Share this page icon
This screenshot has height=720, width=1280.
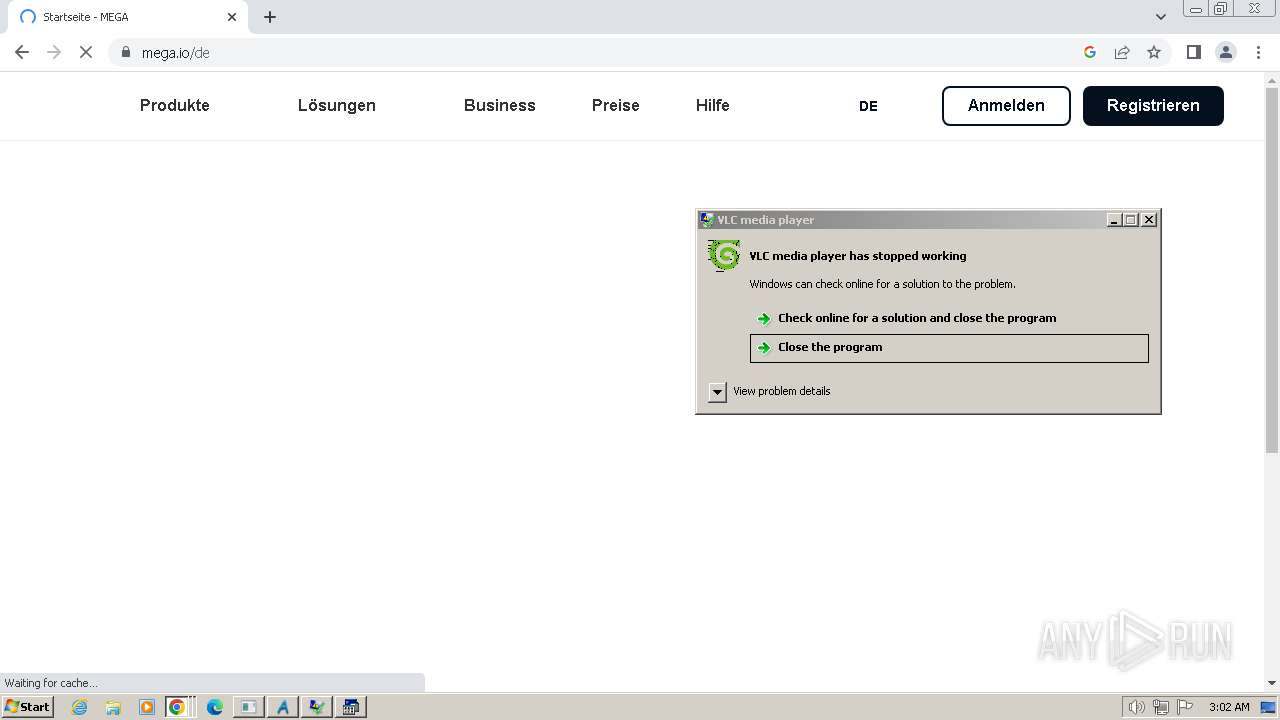pyautogui.click(x=1122, y=52)
